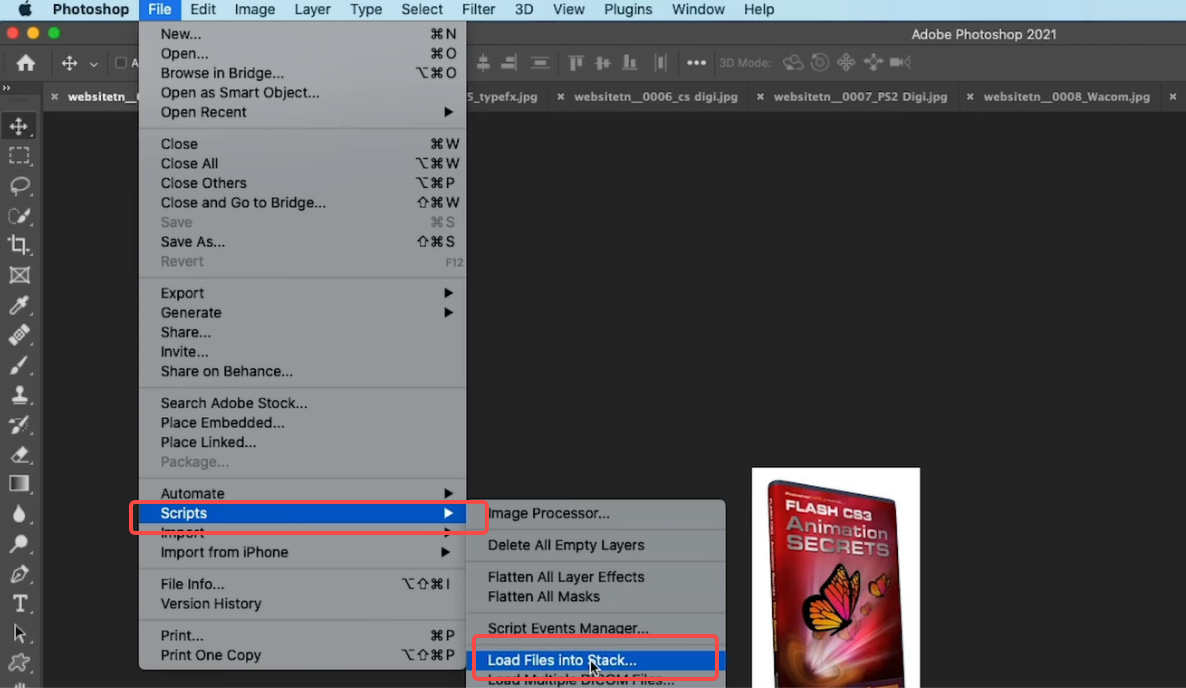1186x688 pixels.
Task: Open the Select menu
Action: 421,9
